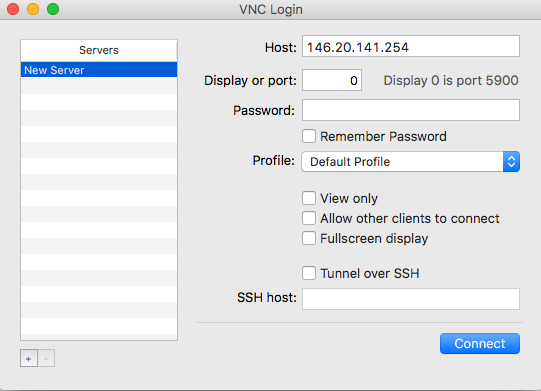Close the VNC Login window
Image resolution: width=541 pixels, height=391 pixels.
coord(13,9)
